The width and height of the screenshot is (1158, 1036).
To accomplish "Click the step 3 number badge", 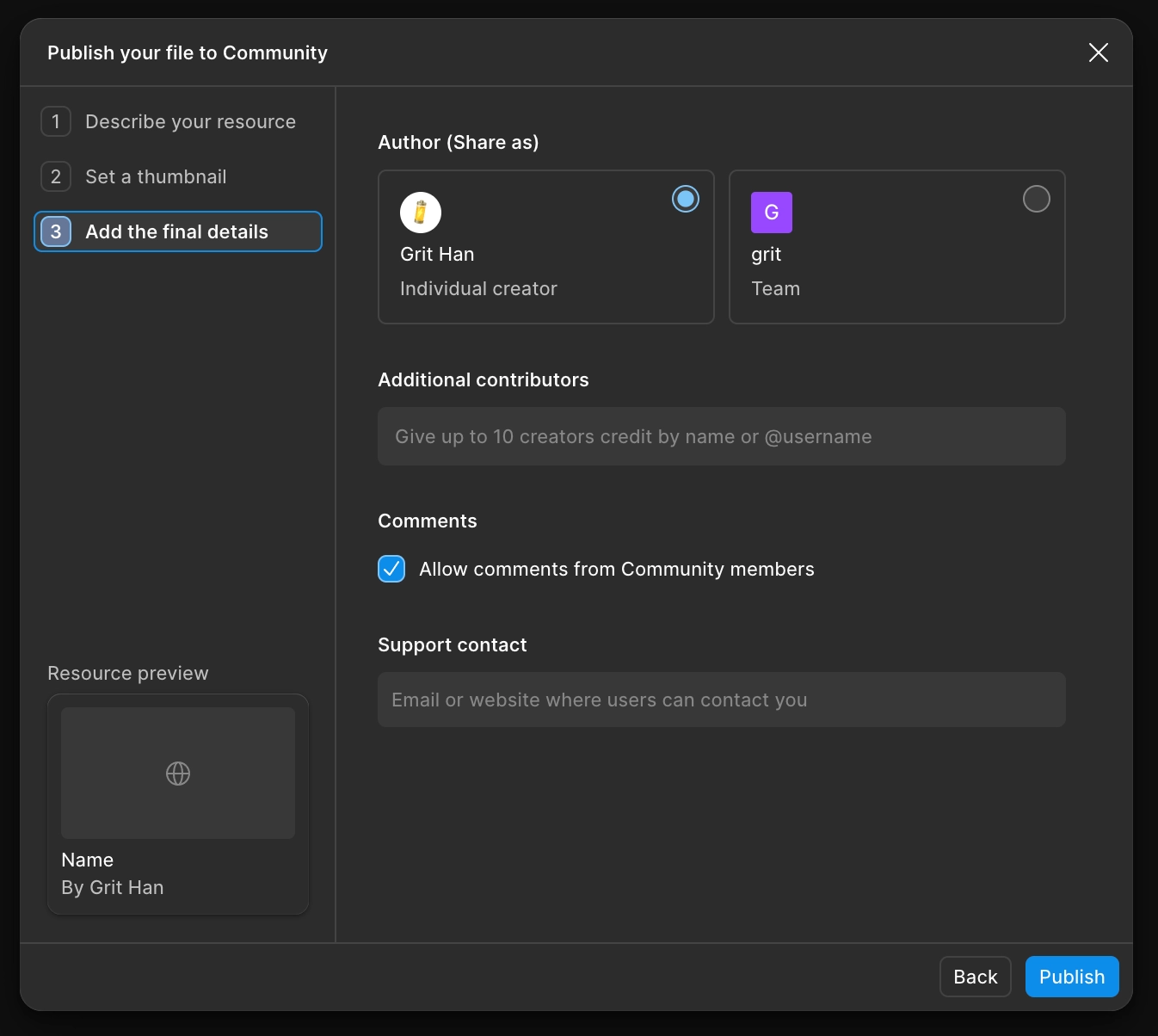I will tap(56, 231).
